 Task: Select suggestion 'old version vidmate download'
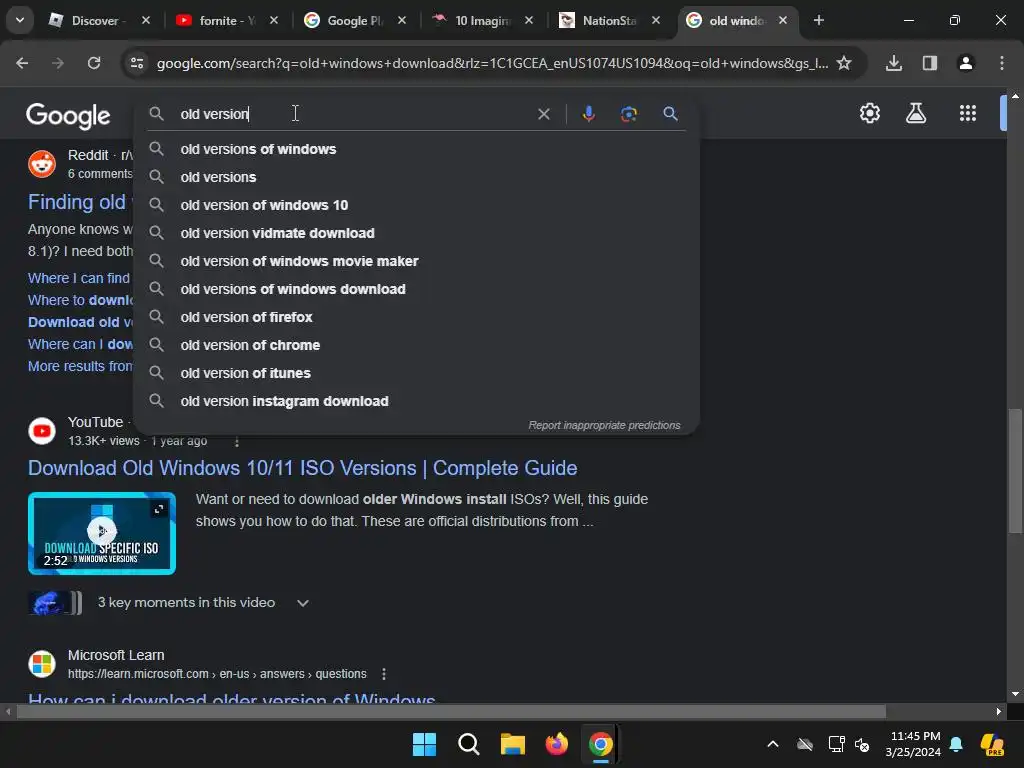tap(417, 233)
